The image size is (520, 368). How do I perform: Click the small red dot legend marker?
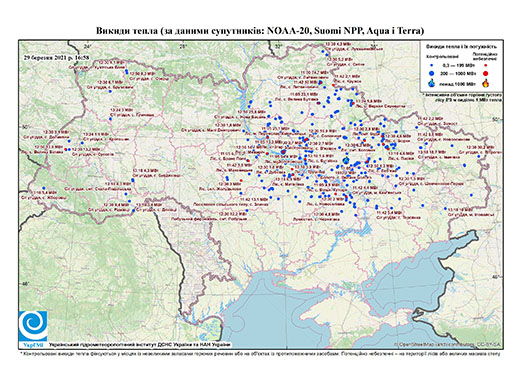tap(485, 66)
